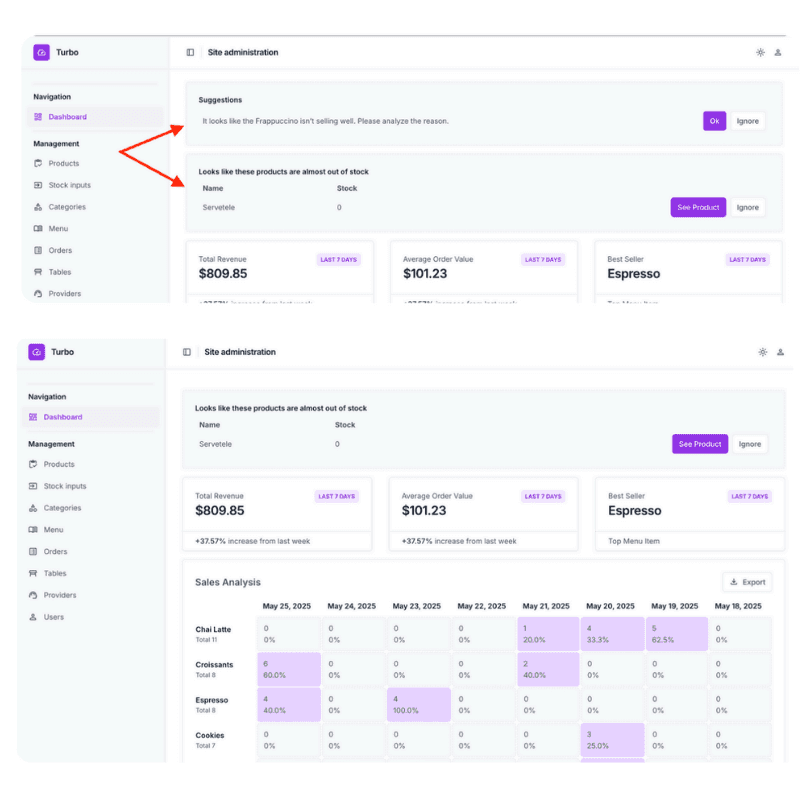The width and height of the screenshot is (810, 810).
Task: Click the Users person icon in lower sidebar
Action: [33, 617]
